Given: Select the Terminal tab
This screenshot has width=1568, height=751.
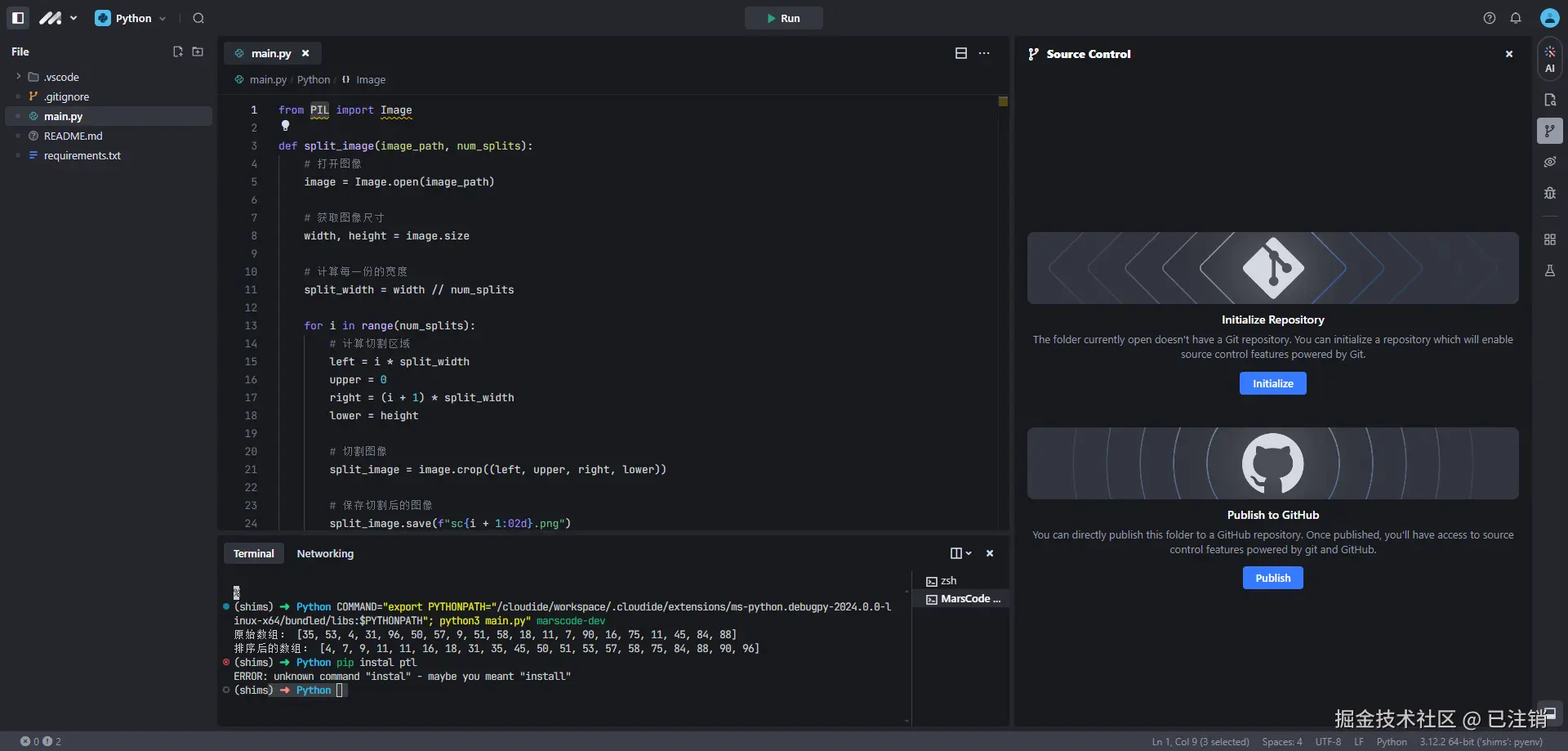Looking at the screenshot, I should [253, 553].
